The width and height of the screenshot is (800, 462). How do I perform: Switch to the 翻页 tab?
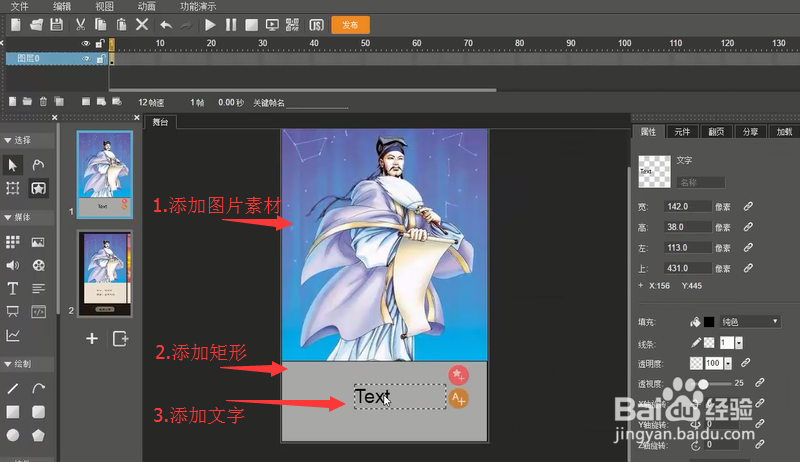click(x=716, y=132)
